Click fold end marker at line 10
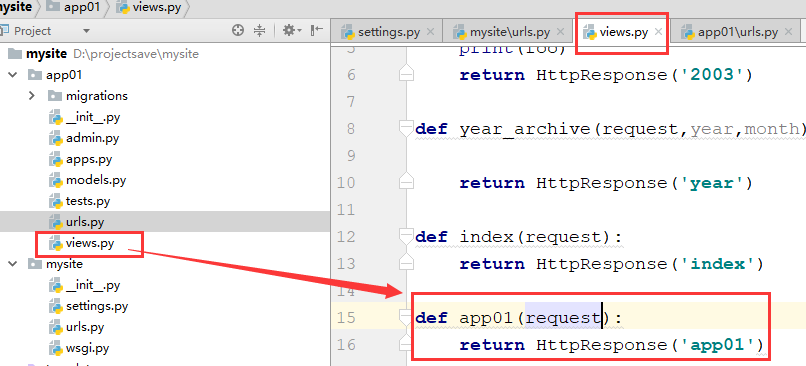This screenshot has height=366, width=806. tap(406, 182)
